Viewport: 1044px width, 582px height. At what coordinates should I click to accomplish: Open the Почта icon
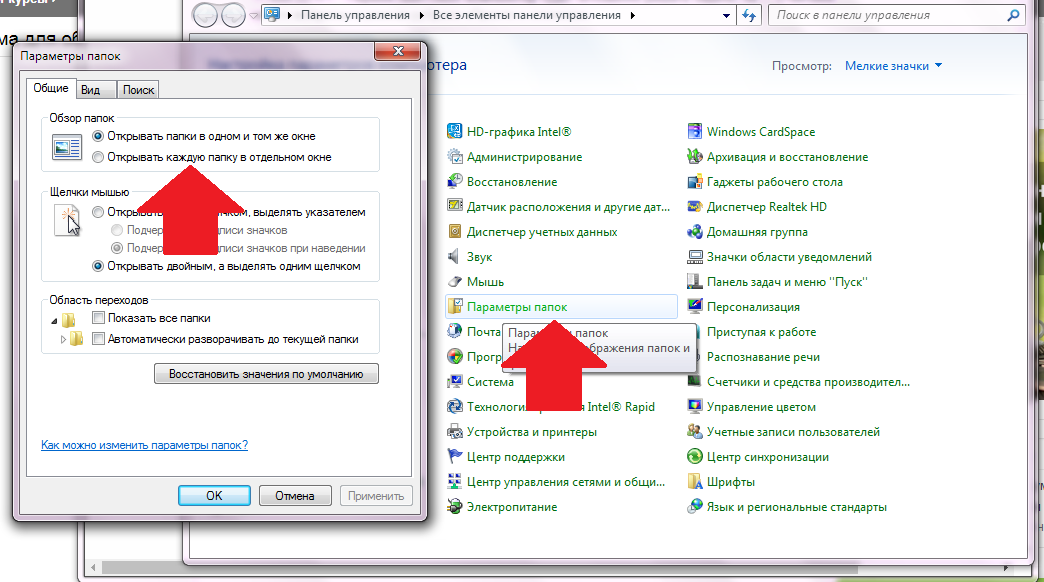point(455,331)
